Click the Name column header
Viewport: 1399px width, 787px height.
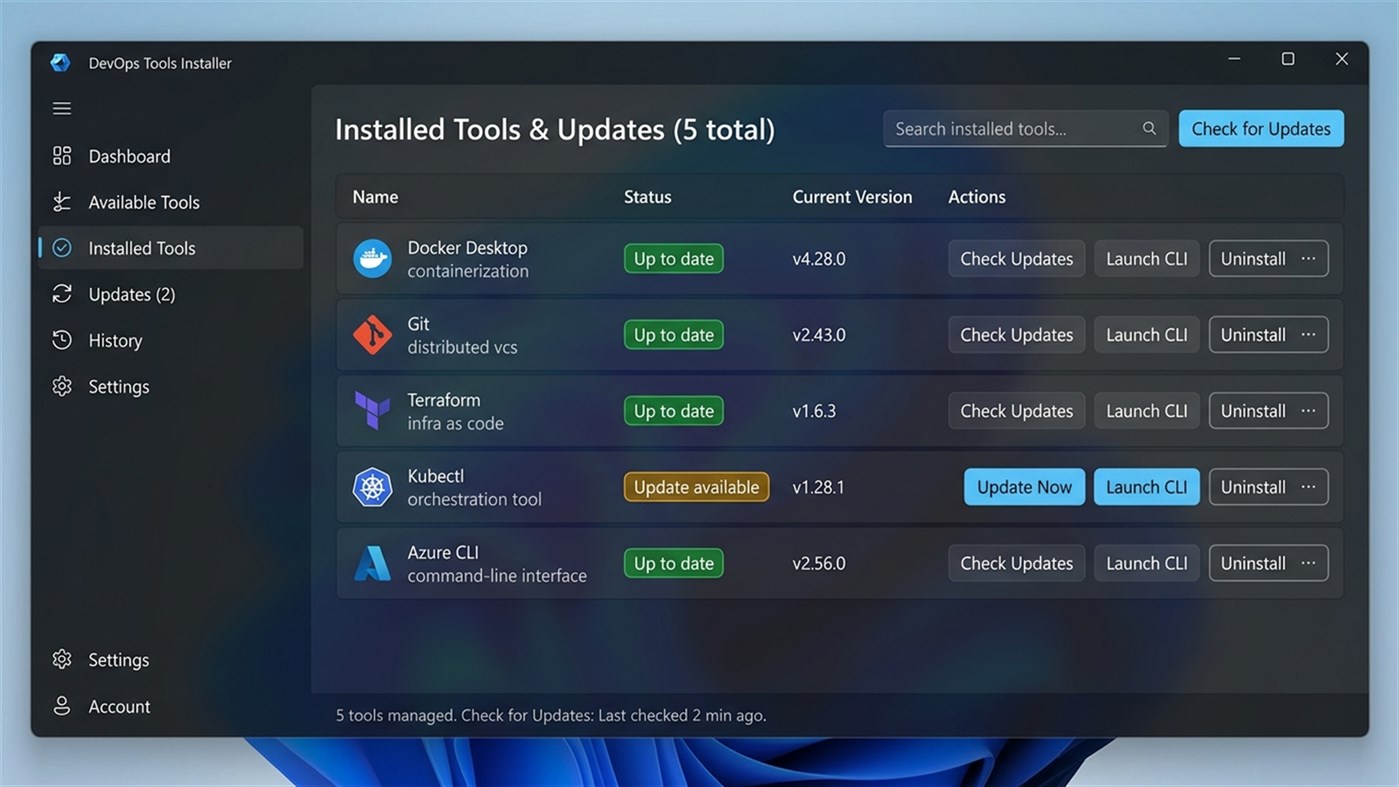click(x=375, y=197)
